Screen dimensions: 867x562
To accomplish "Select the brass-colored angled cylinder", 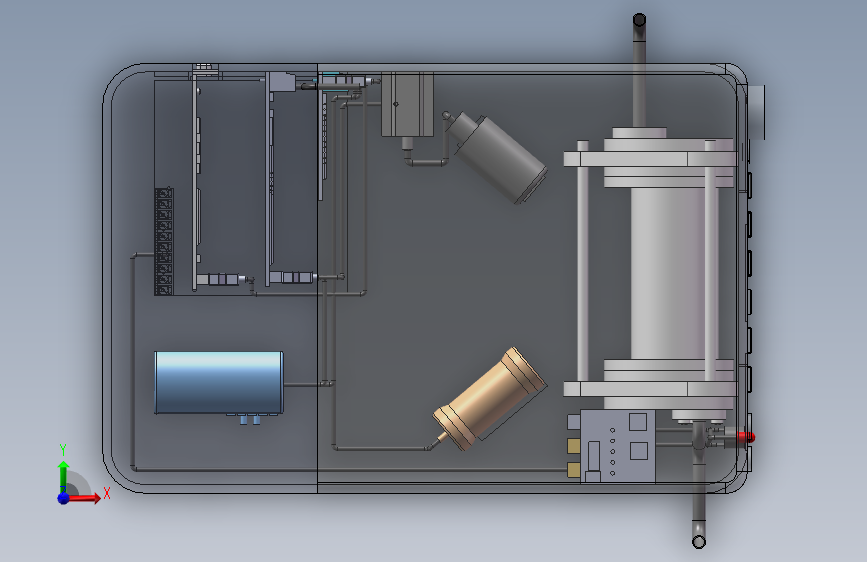I will click(x=490, y=398).
